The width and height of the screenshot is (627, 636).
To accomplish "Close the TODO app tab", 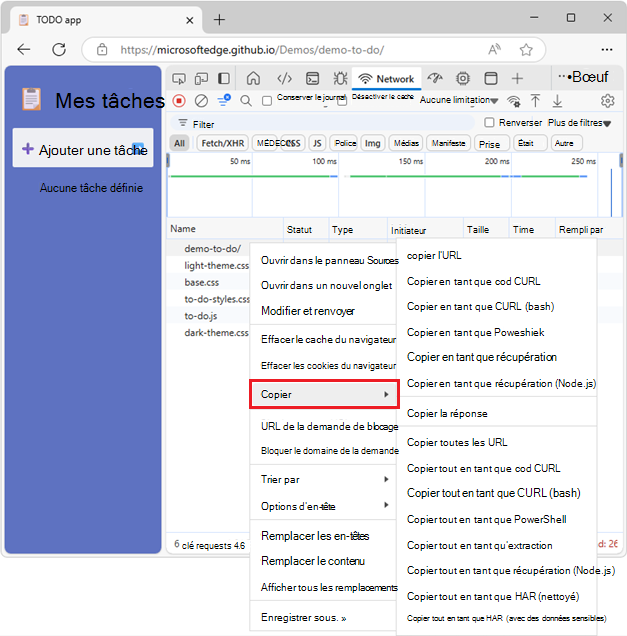I will coord(189,20).
